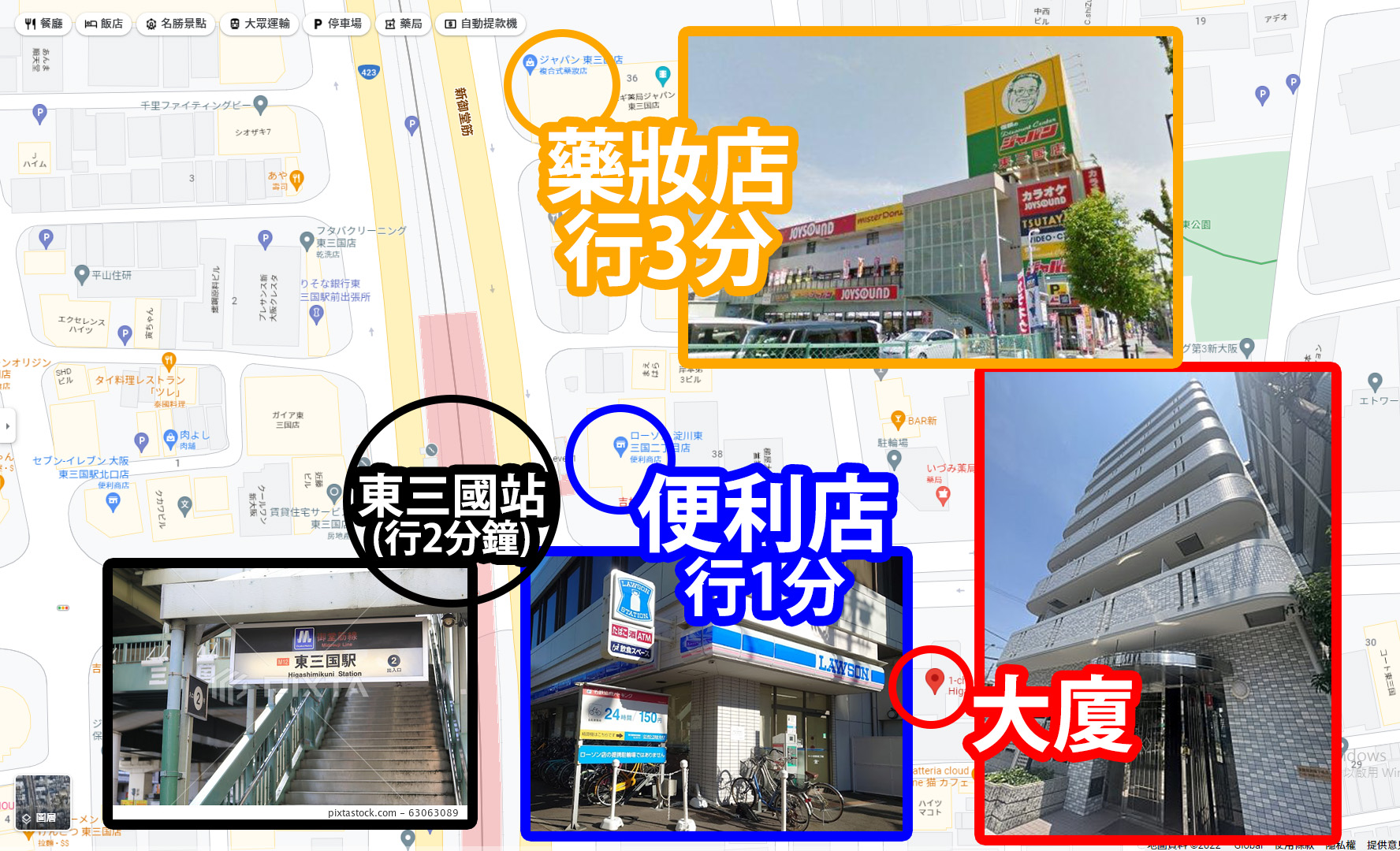Screen dimensions: 1400x851
Task: Select the 大眾運輸 transit filter chip
Action: (x=260, y=24)
